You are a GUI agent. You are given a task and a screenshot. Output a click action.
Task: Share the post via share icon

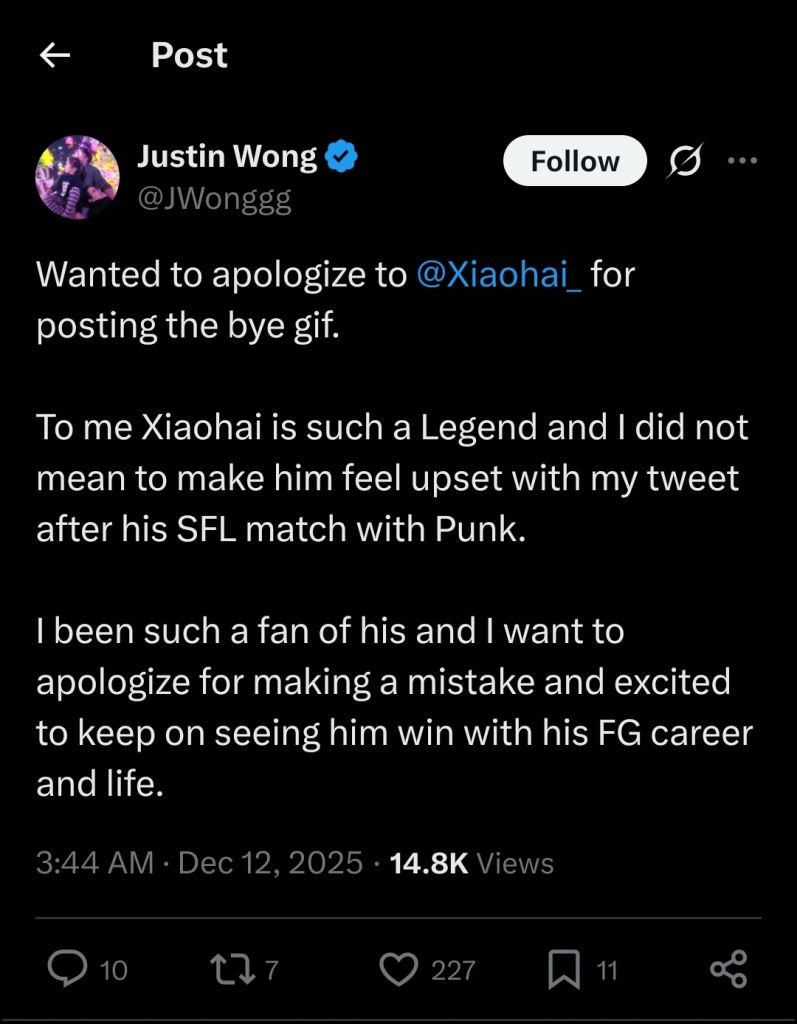pos(728,968)
